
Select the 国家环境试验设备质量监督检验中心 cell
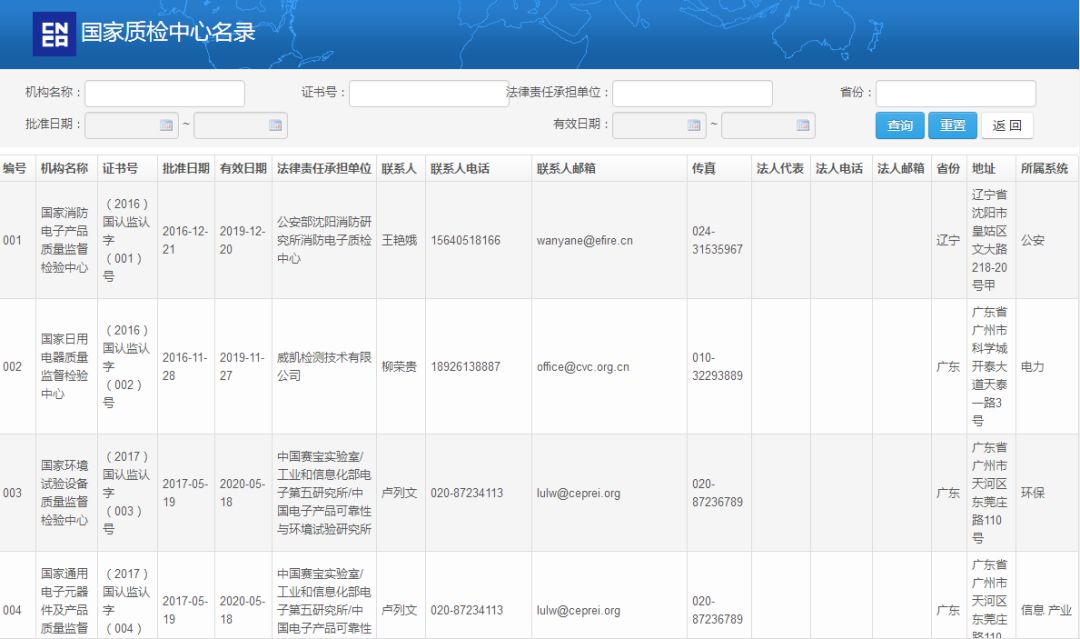tap(65, 492)
